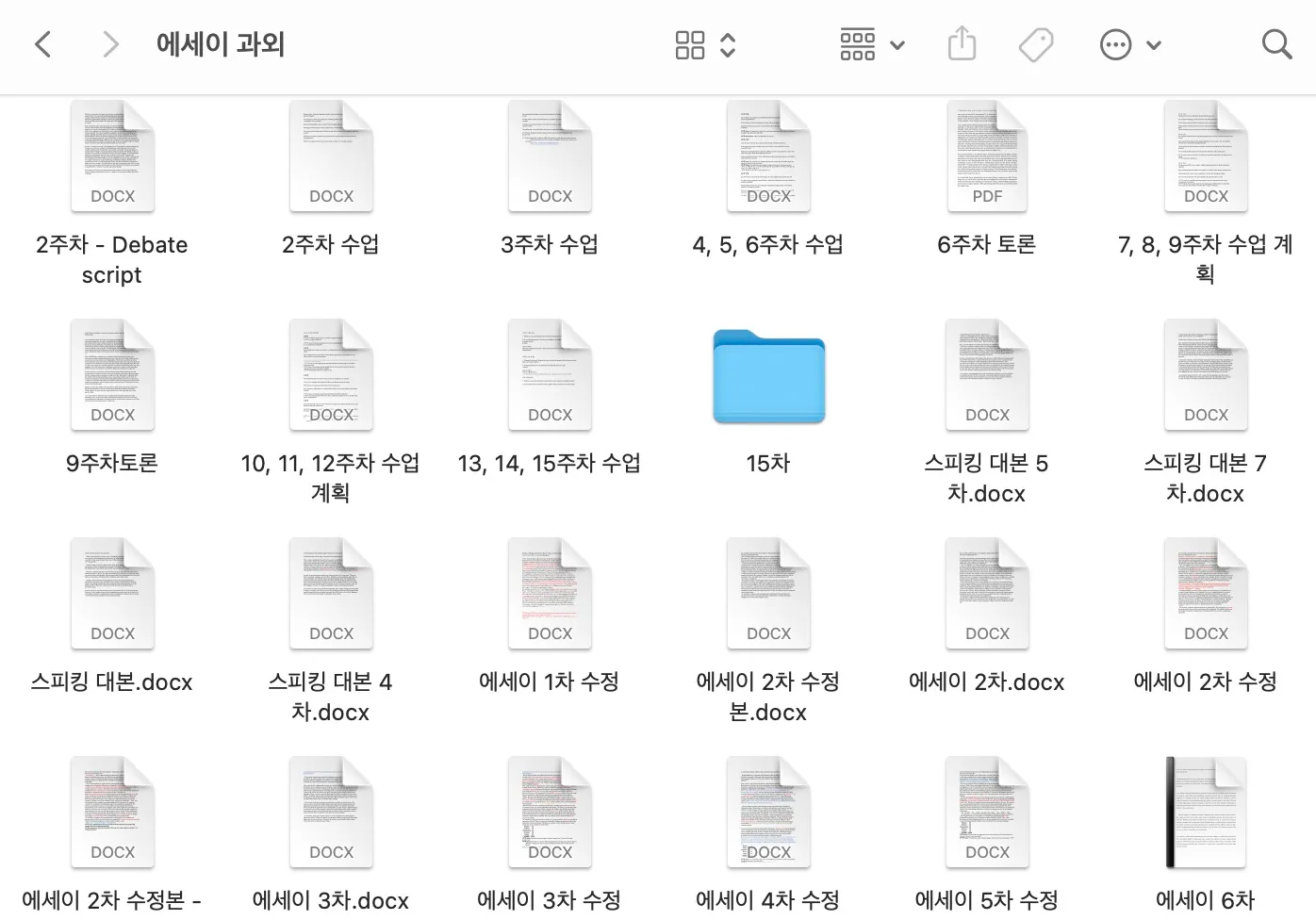Open the ellipsis More actions menu
Image resolution: width=1316 pixels, height=920 pixels.
[1130, 44]
